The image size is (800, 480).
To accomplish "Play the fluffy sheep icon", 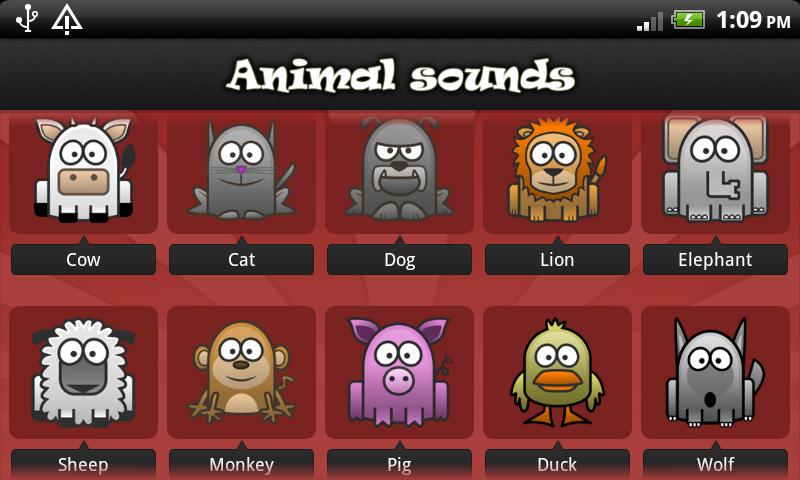I will coord(84,372).
